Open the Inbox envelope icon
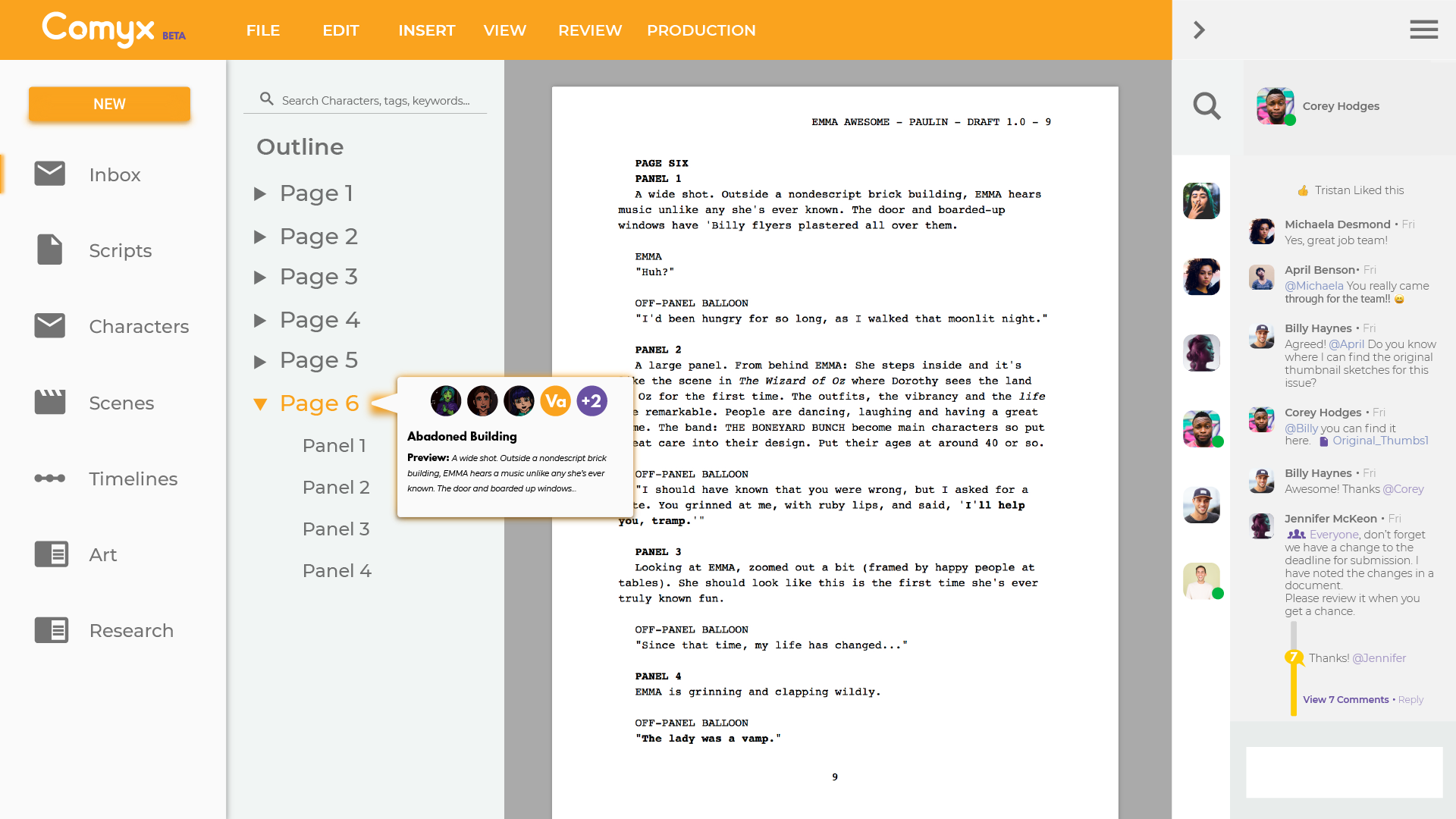1456x819 pixels. point(50,174)
